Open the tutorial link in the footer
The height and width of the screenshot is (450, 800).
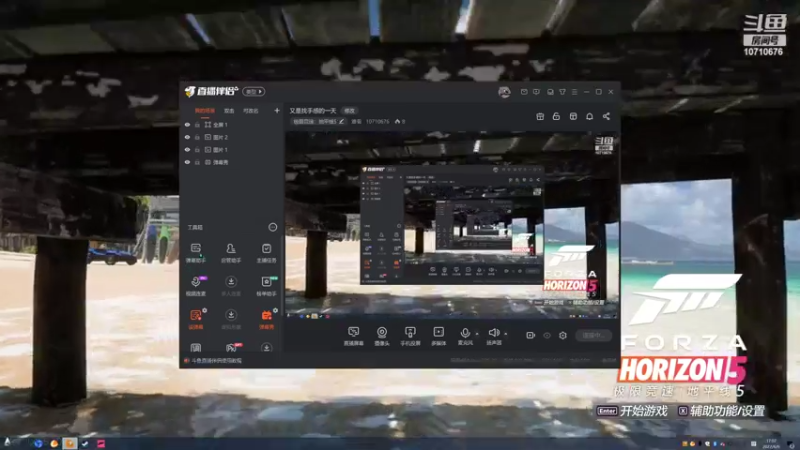pos(217,361)
